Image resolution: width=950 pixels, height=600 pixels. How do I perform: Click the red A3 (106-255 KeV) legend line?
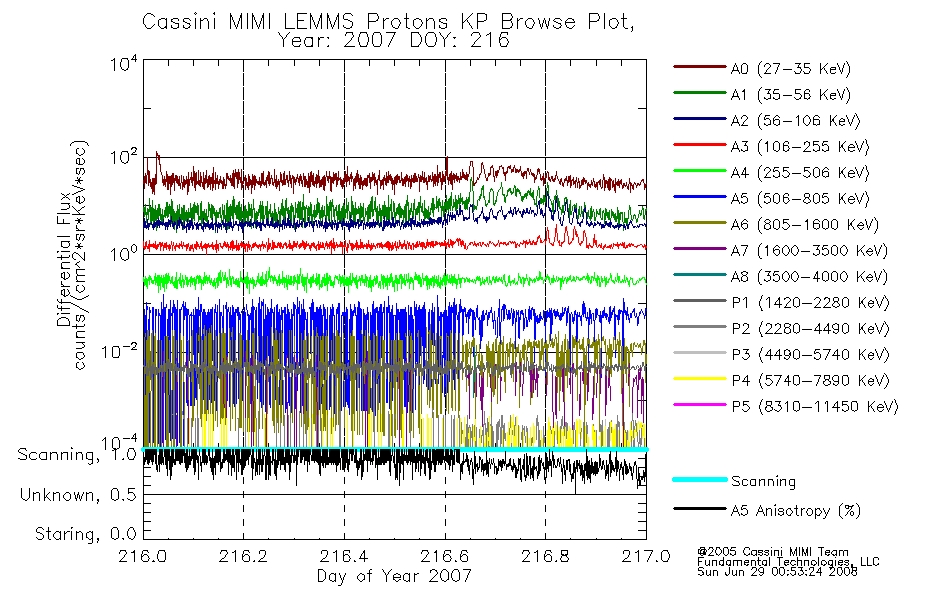click(700, 145)
